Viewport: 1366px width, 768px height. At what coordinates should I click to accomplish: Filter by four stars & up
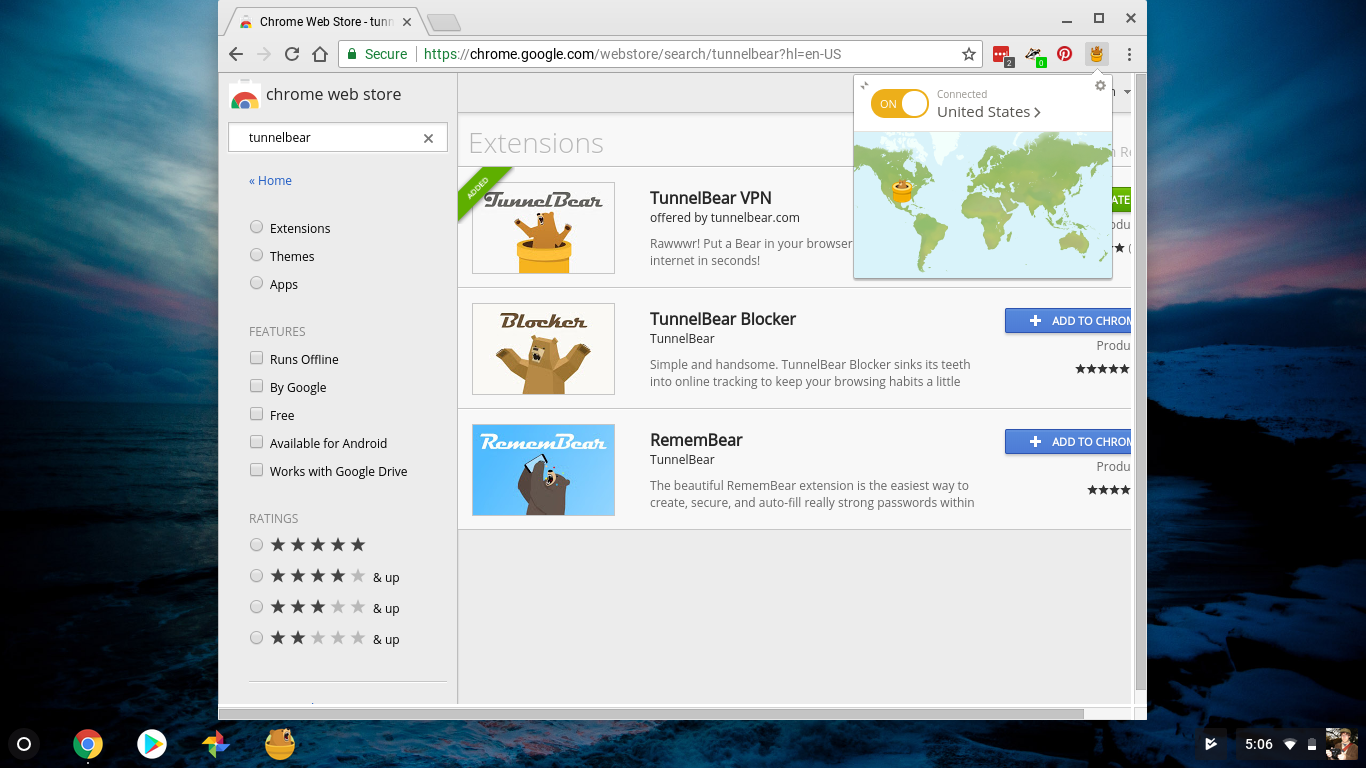tap(257, 576)
